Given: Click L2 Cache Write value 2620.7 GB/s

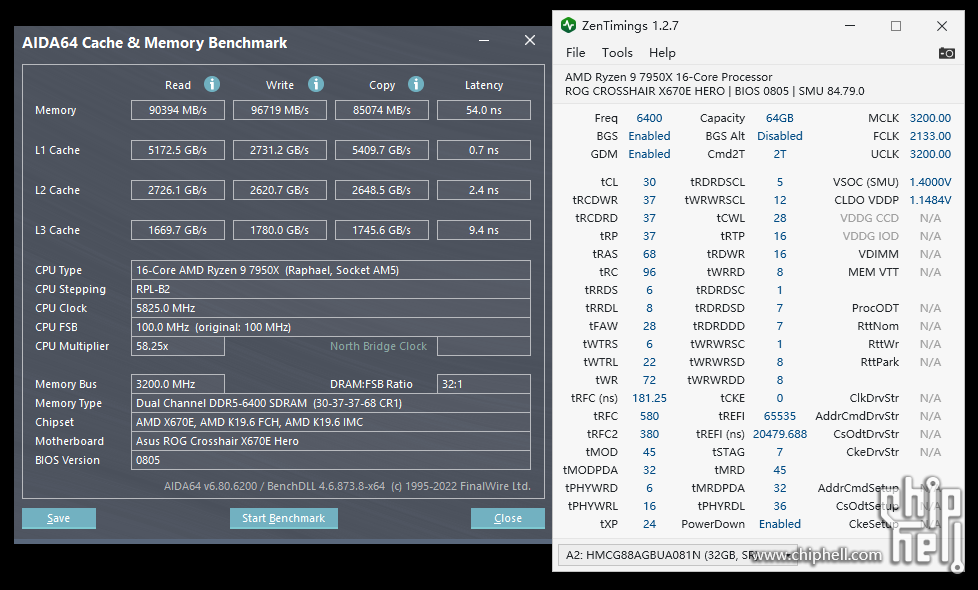Looking at the screenshot, I should (279, 190).
